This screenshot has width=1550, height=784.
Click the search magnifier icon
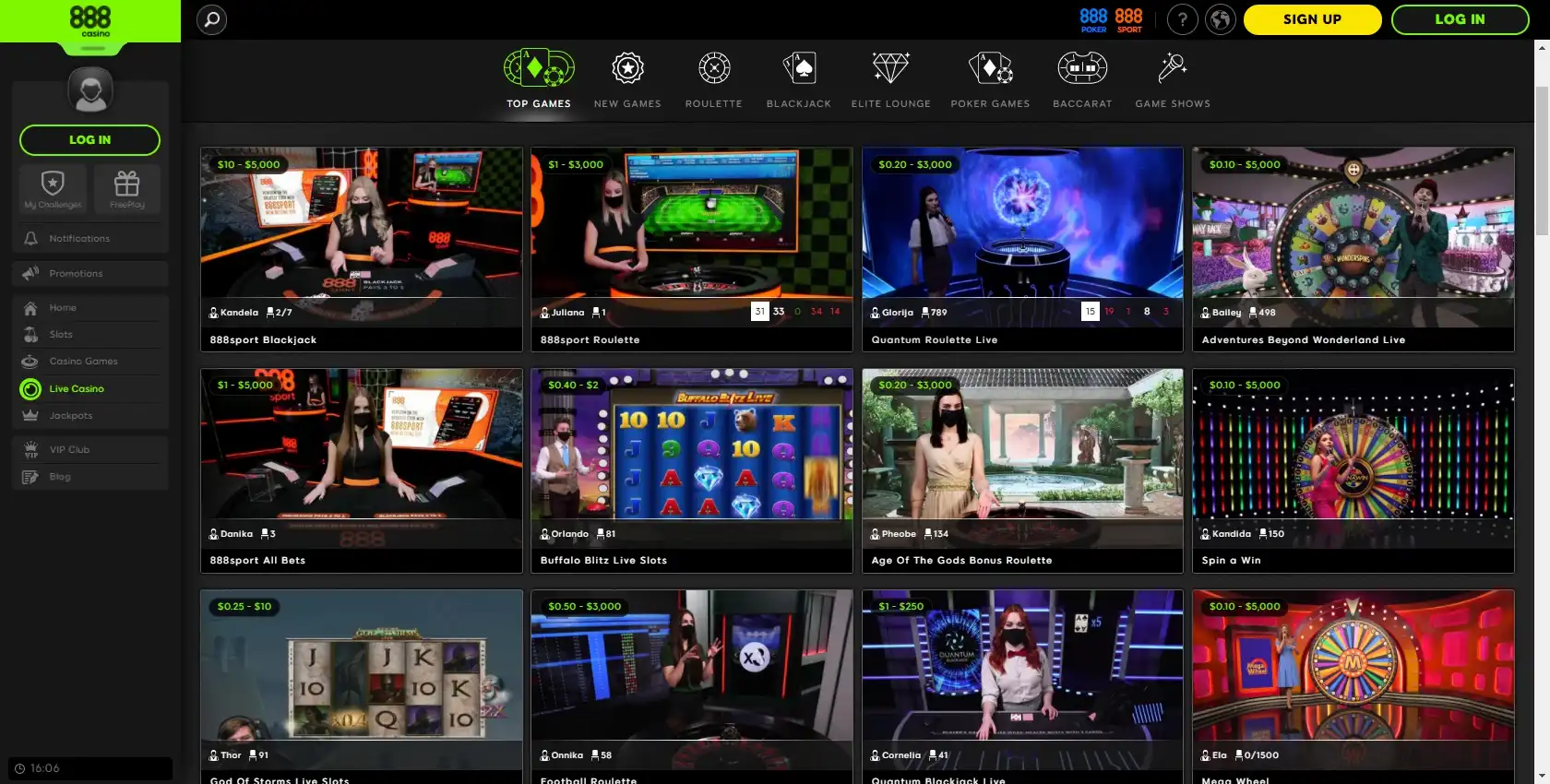[x=211, y=19]
